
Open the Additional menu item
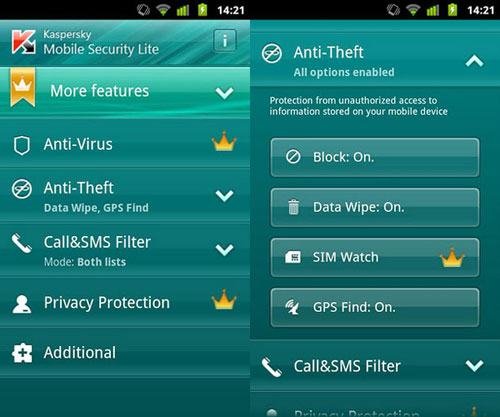click(x=125, y=353)
